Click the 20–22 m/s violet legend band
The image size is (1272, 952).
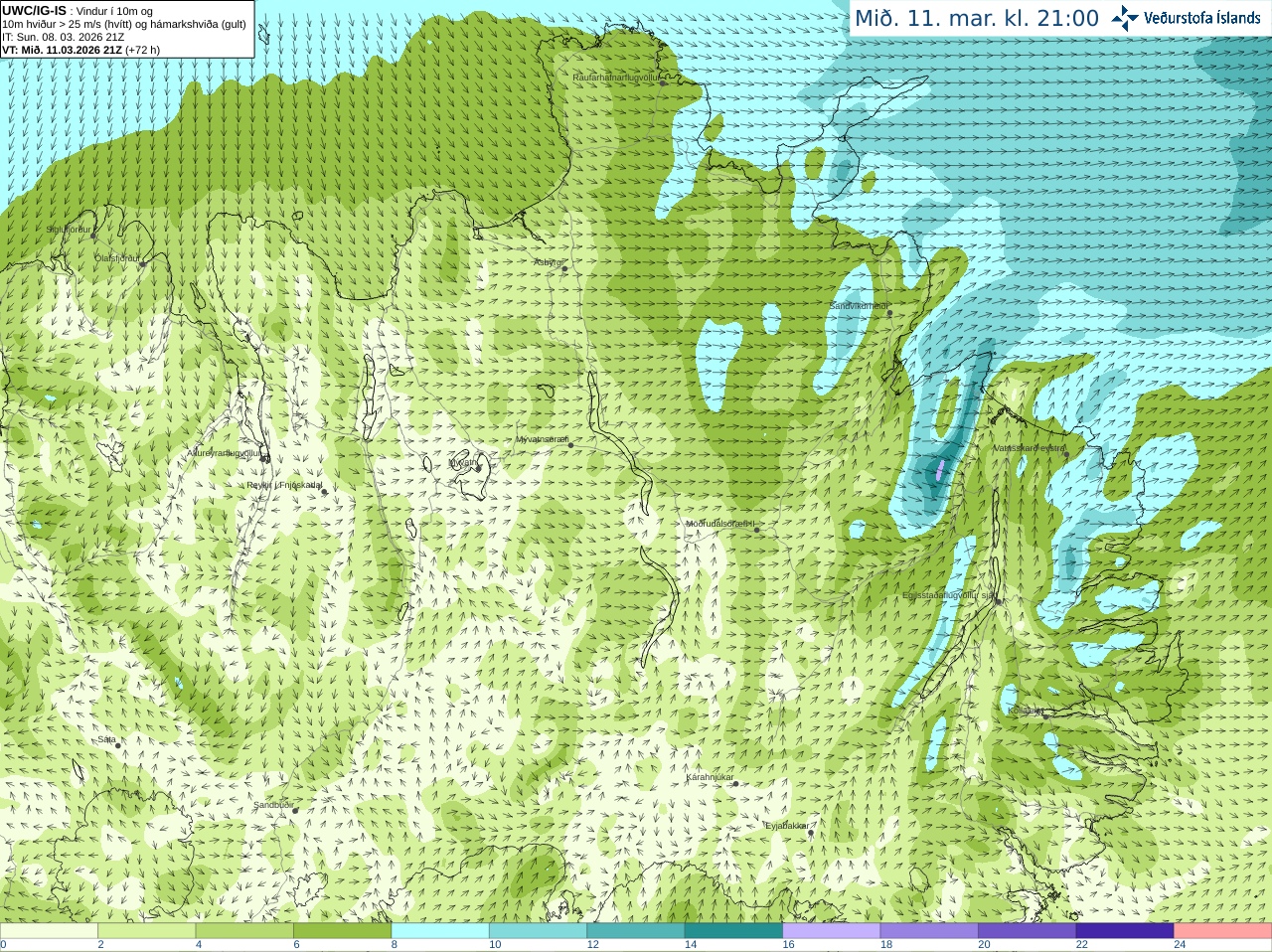(1028, 931)
